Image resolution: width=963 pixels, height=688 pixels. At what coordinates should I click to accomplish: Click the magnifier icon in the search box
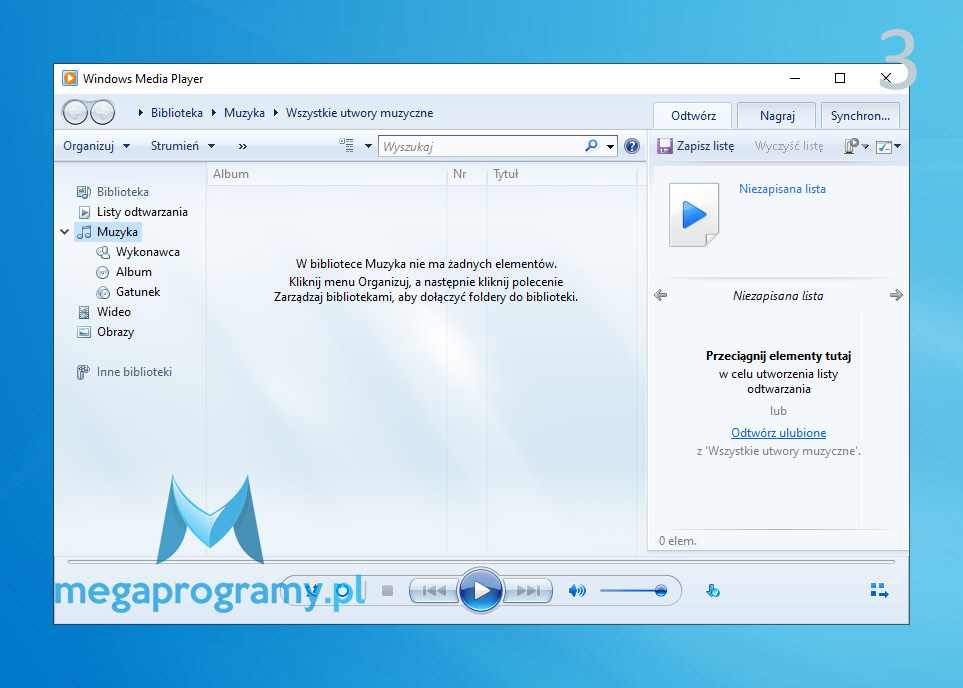coord(591,146)
